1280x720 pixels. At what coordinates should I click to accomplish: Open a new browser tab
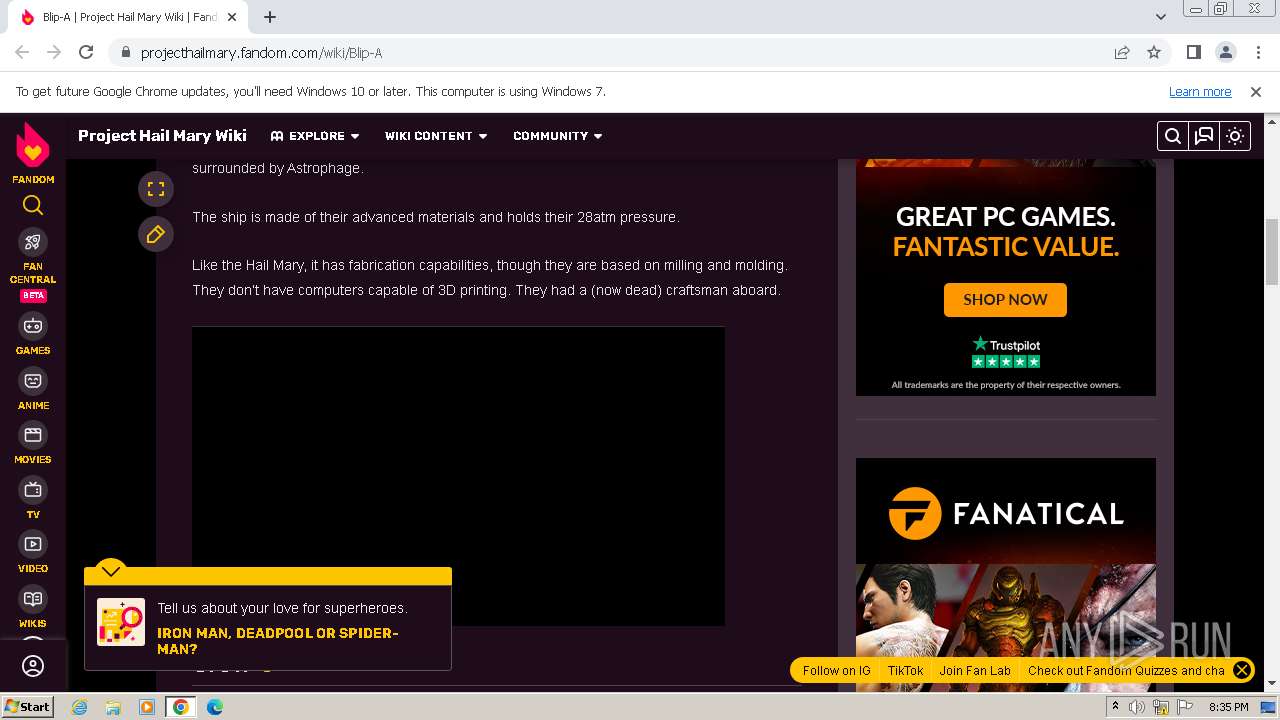click(x=270, y=17)
